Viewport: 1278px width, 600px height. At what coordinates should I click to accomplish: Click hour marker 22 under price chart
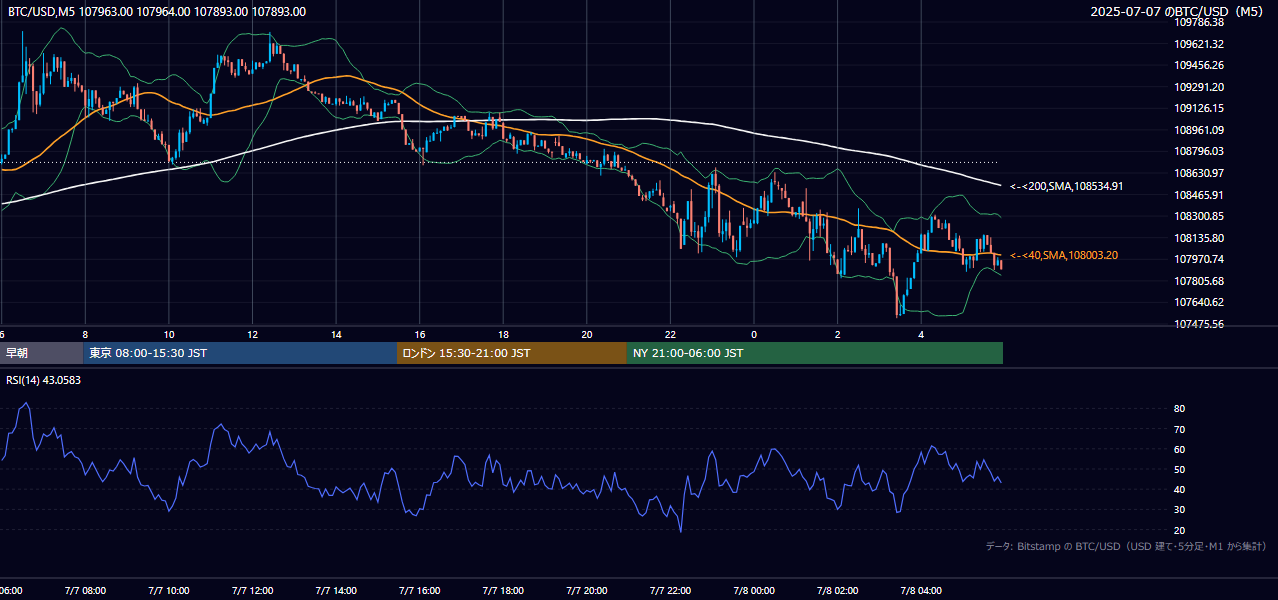tap(671, 334)
